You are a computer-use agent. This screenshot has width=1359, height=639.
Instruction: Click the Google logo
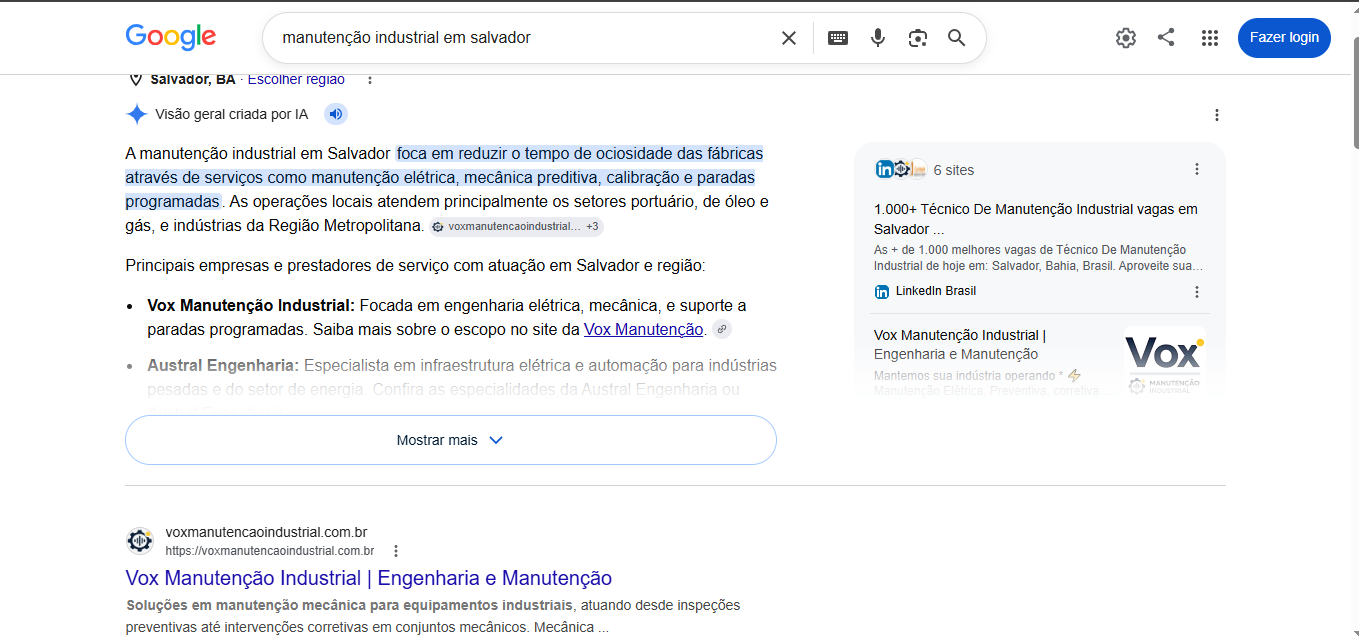171,37
